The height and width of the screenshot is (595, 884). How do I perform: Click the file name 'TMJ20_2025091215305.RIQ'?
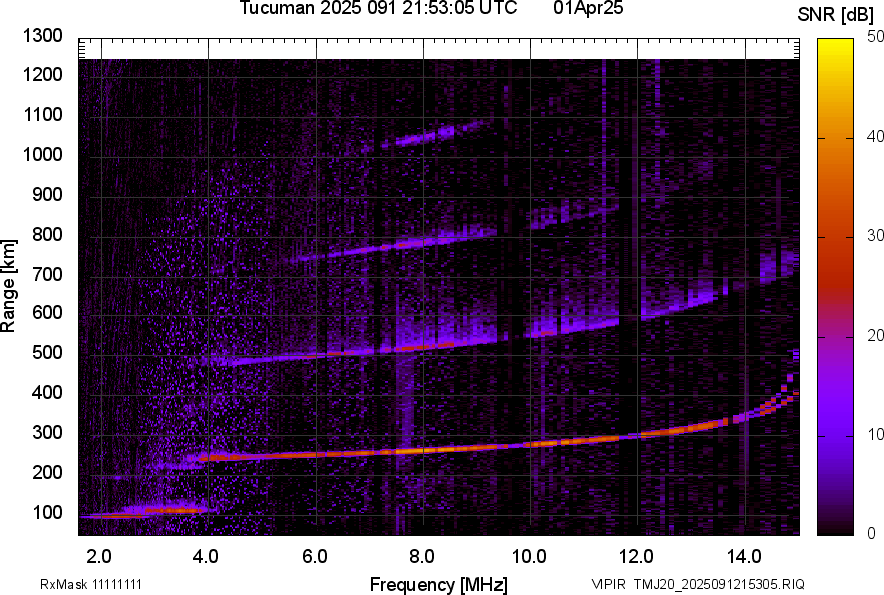pyautogui.click(x=719, y=584)
